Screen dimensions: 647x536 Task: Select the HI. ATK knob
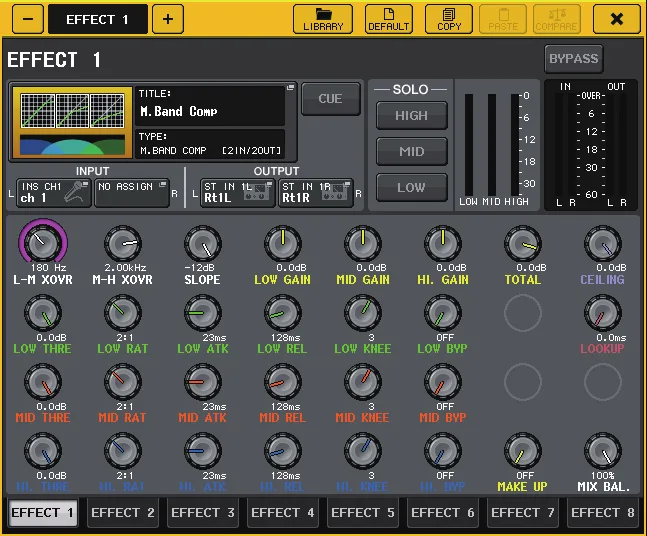(203, 451)
